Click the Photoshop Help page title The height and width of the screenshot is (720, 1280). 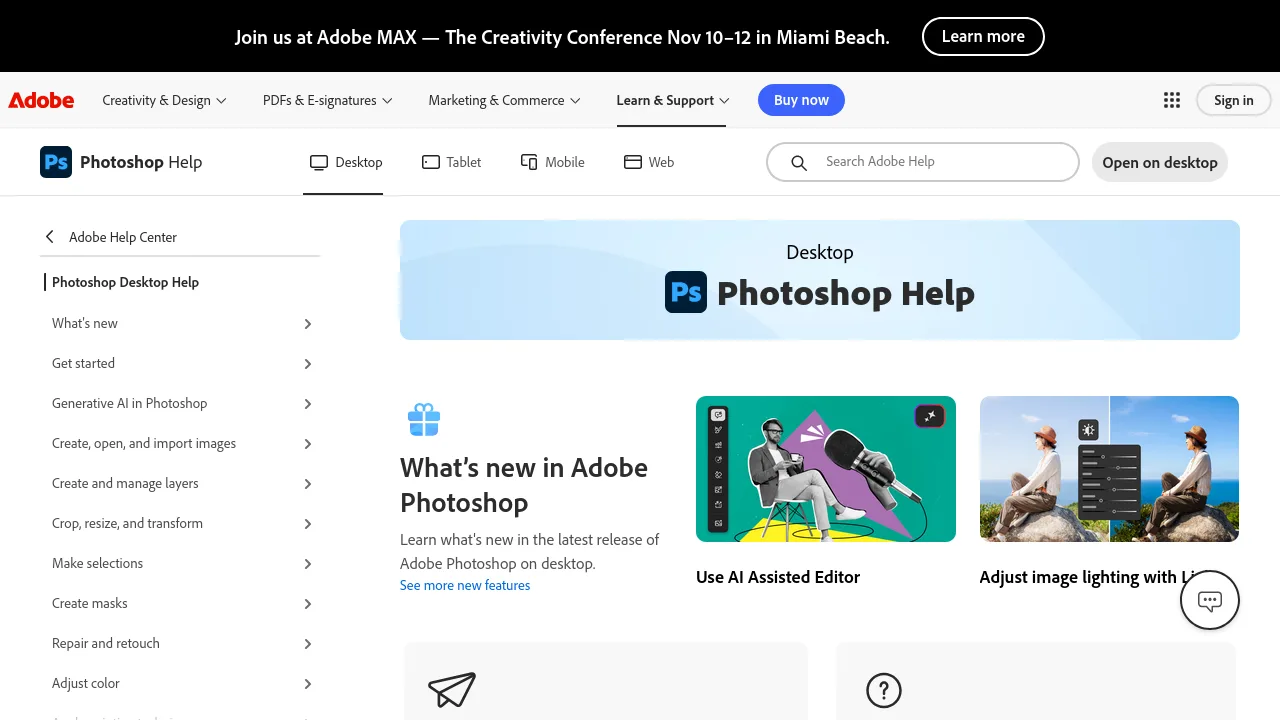(x=846, y=293)
